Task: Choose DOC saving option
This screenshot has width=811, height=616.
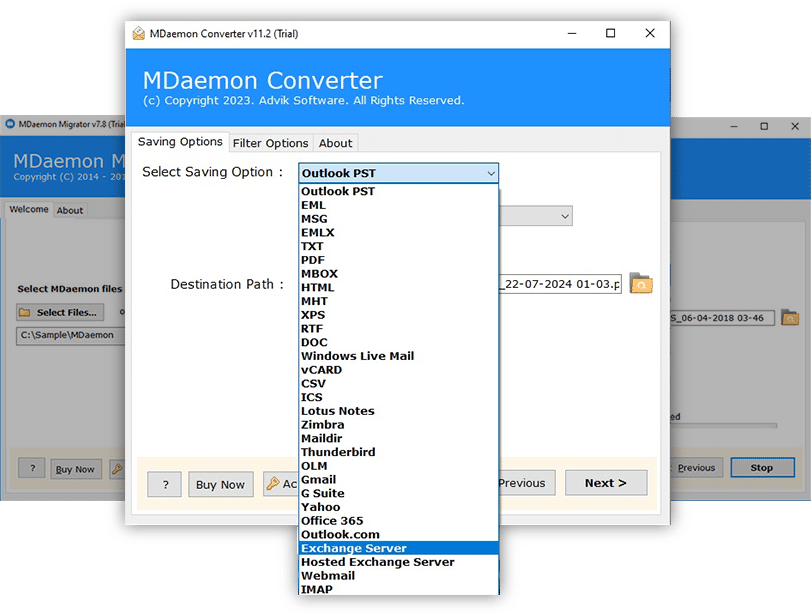Action: 398,342
